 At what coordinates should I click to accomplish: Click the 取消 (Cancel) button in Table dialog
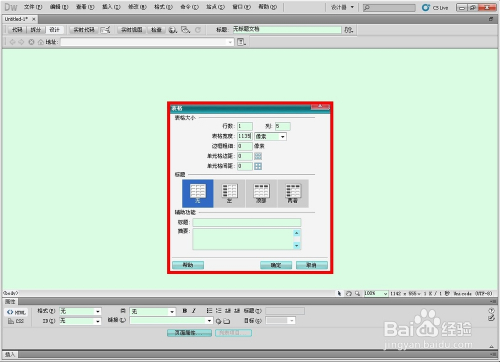(312, 265)
